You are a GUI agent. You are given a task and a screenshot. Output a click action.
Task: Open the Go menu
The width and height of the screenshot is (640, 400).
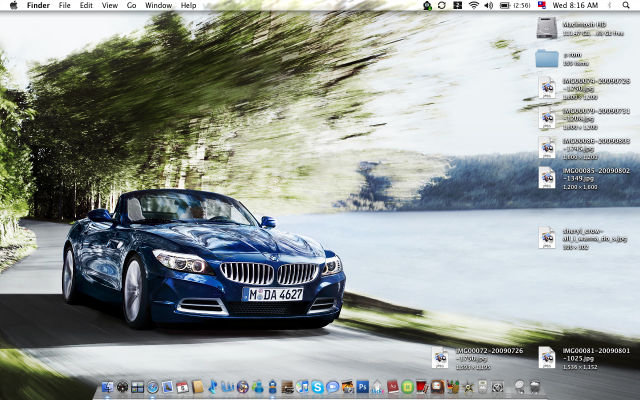click(x=131, y=5)
